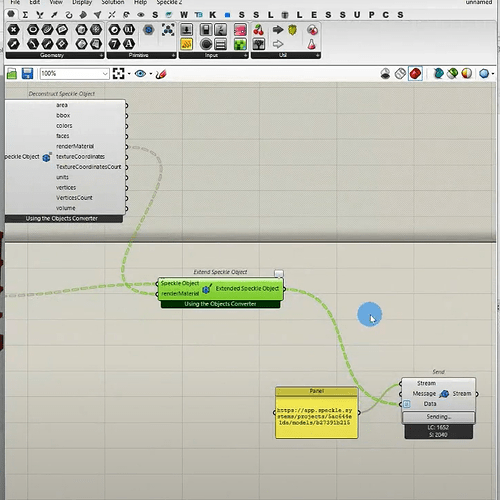The height and width of the screenshot is (500, 500).
Task: Open the dropdown arrow next to the eye icon
Action: click(x=151, y=74)
